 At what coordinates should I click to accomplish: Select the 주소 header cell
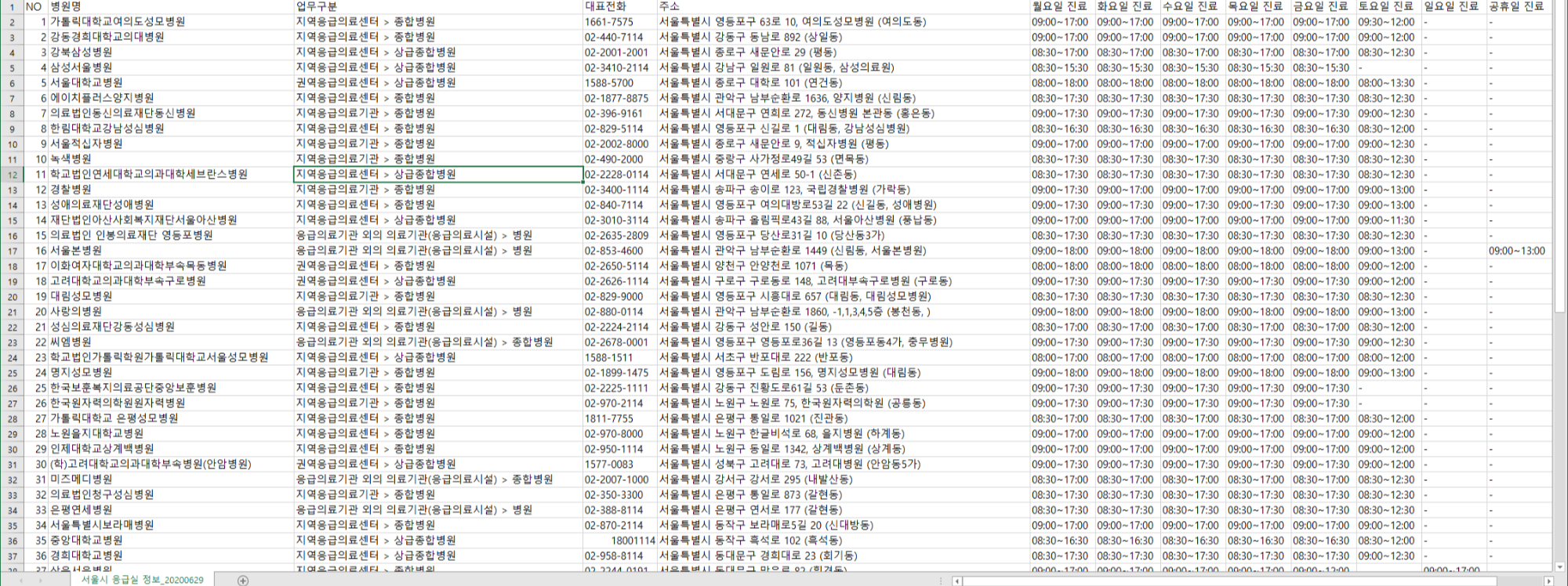click(x=843, y=6)
